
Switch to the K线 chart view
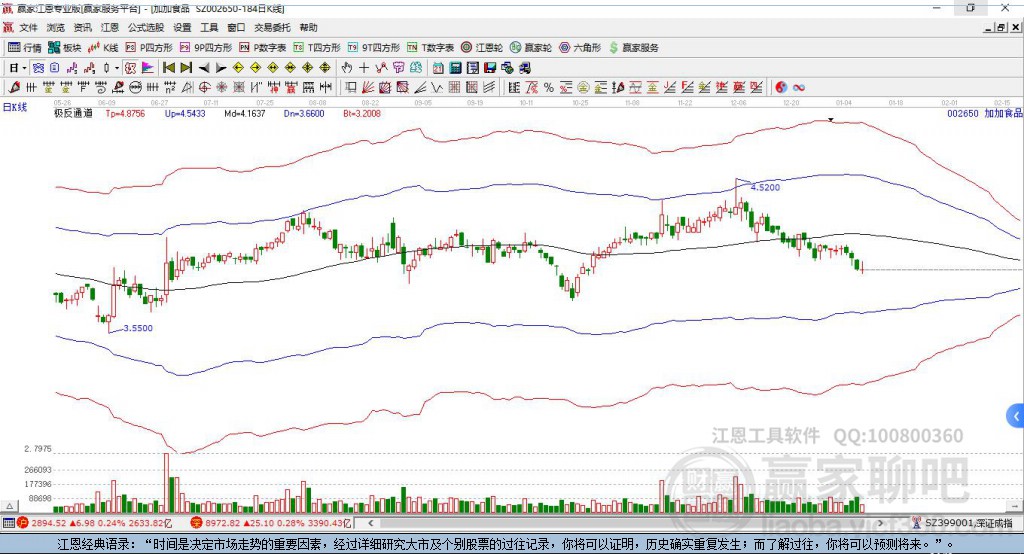pyautogui.click(x=103, y=48)
